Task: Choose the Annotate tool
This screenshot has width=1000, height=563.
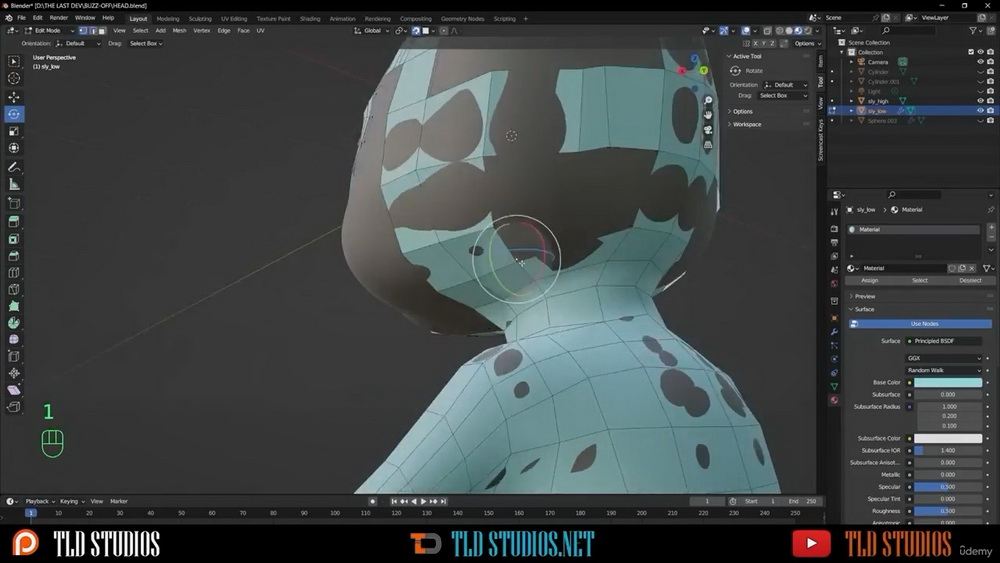Action: pyautogui.click(x=13, y=167)
